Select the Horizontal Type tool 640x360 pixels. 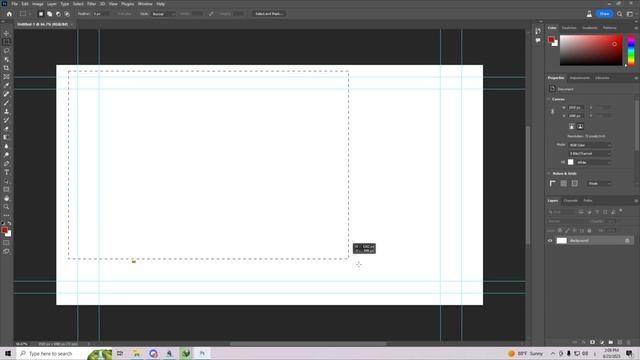tap(6, 172)
